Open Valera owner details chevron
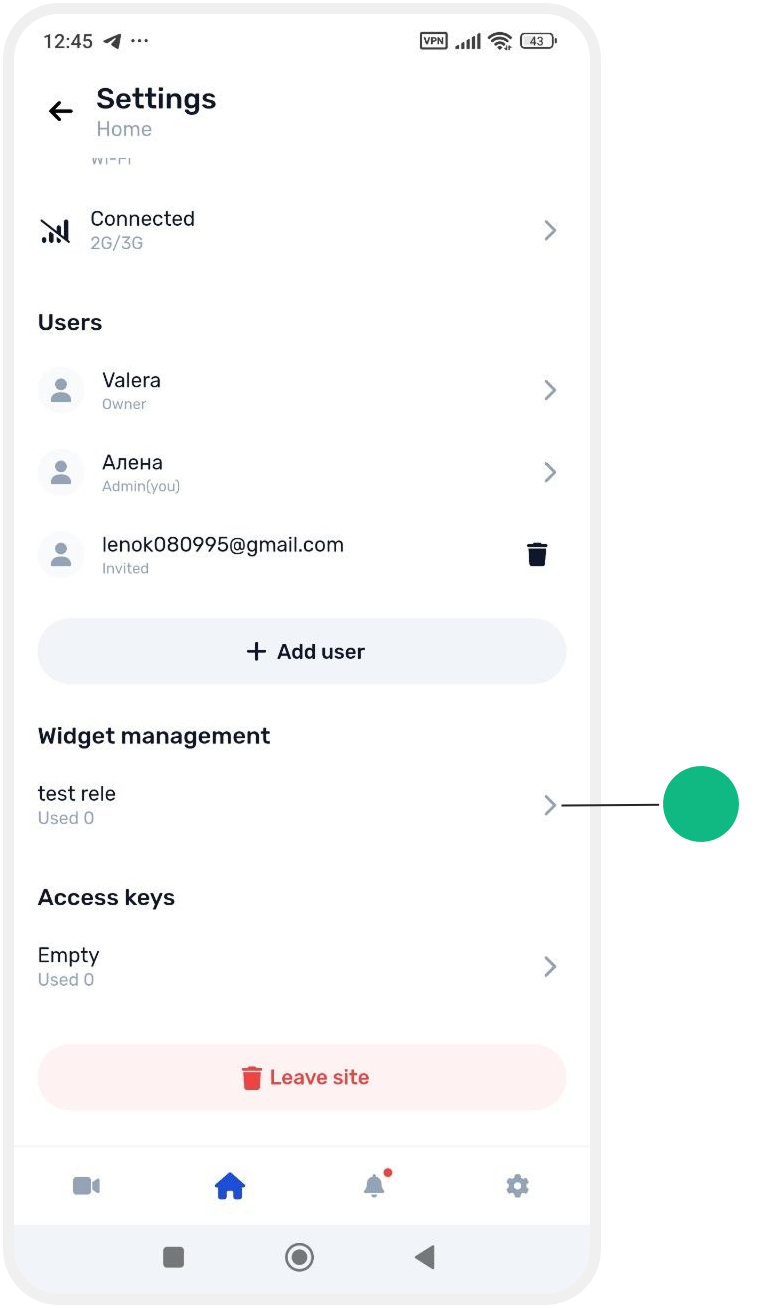The image size is (764, 1308). pyautogui.click(x=550, y=390)
